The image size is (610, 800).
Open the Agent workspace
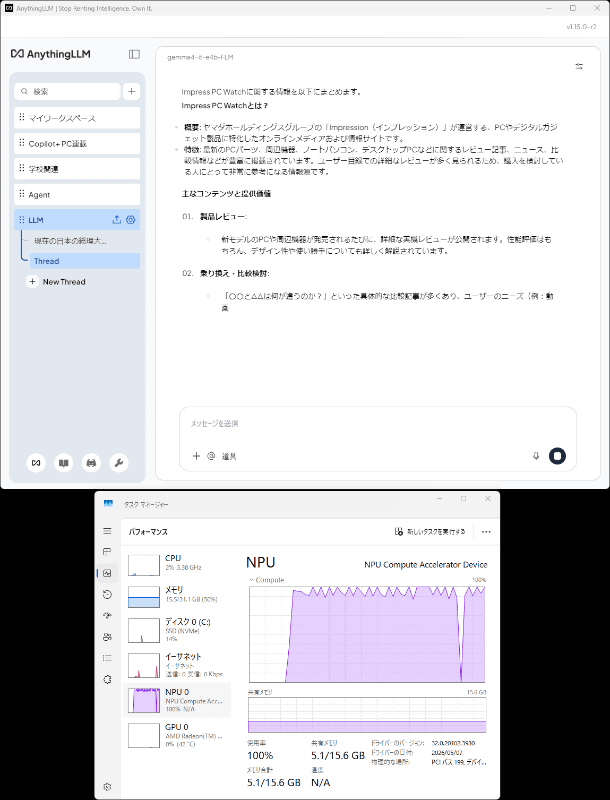[x=77, y=194]
